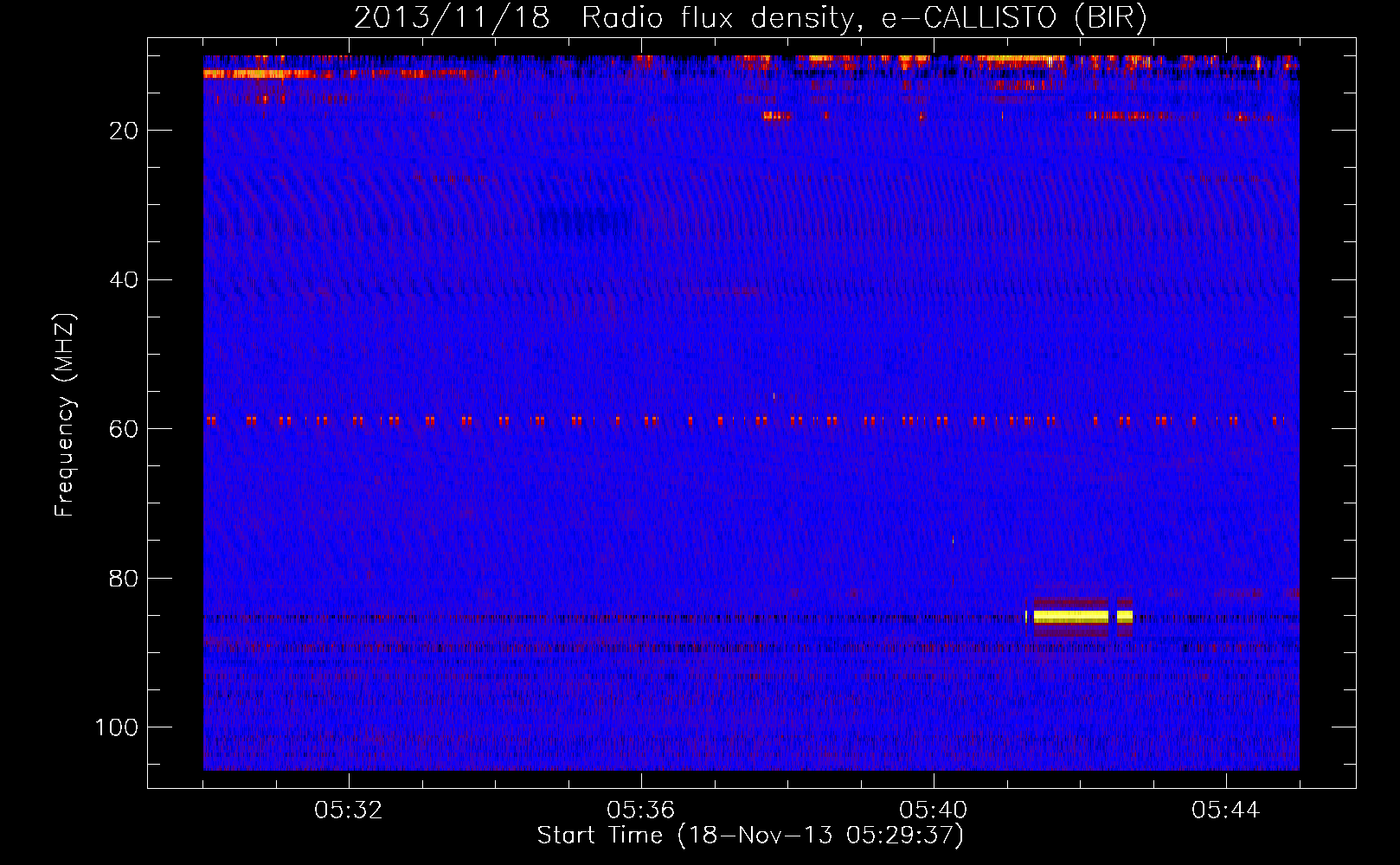
Task: Click the '05:32' time tick label
Action: [x=349, y=811]
